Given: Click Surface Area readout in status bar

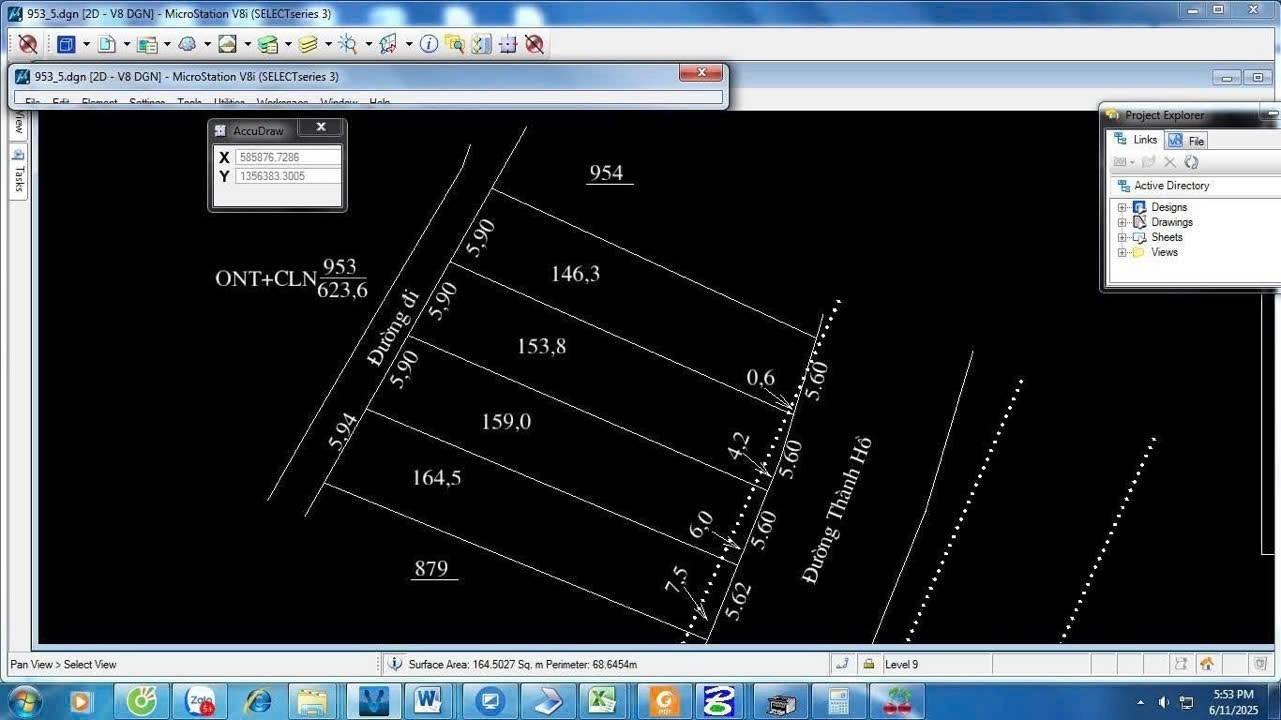Looking at the screenshot, I should [x=523, y=664].
